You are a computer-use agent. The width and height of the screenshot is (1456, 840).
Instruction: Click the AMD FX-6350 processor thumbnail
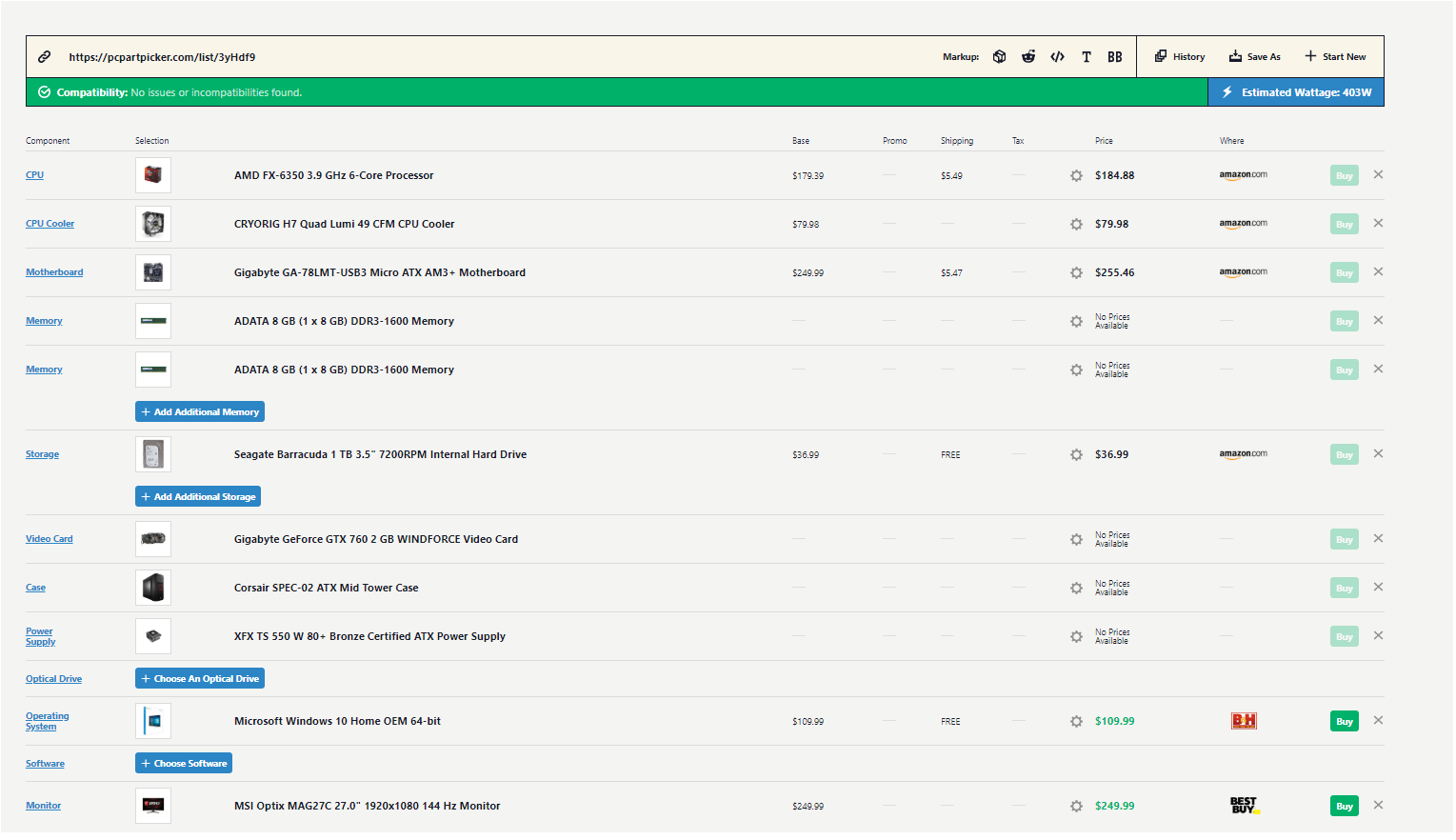(x=153, y=175)
